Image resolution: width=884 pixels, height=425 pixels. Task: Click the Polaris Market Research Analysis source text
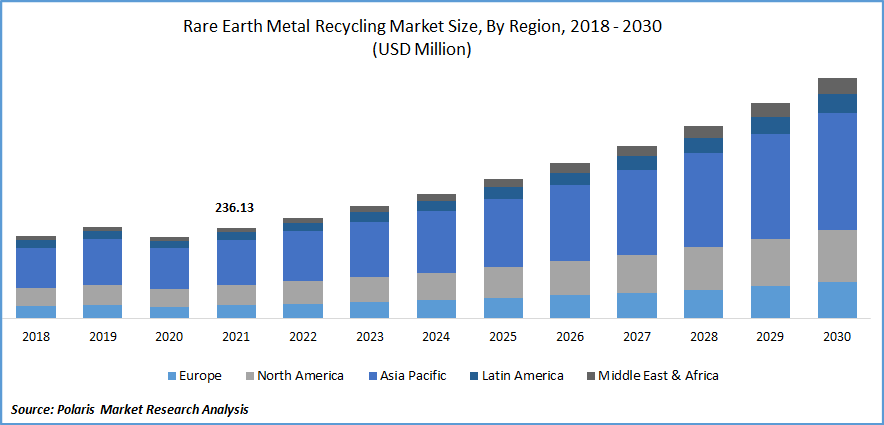pyautogui.click(x=129, y=410)
